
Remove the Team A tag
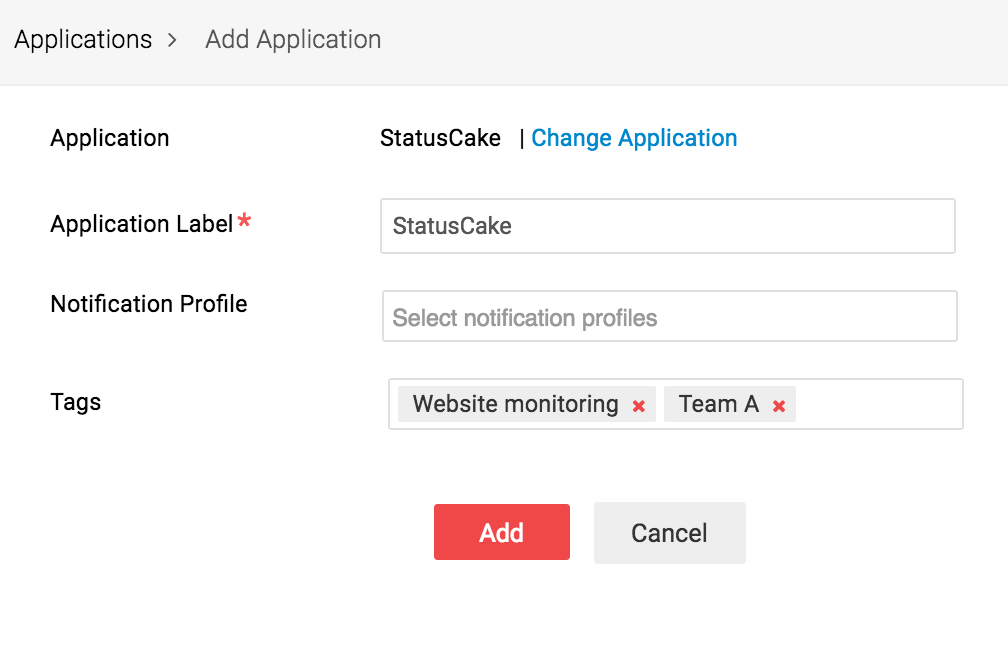pyautogui.click(x=778, y=406)
